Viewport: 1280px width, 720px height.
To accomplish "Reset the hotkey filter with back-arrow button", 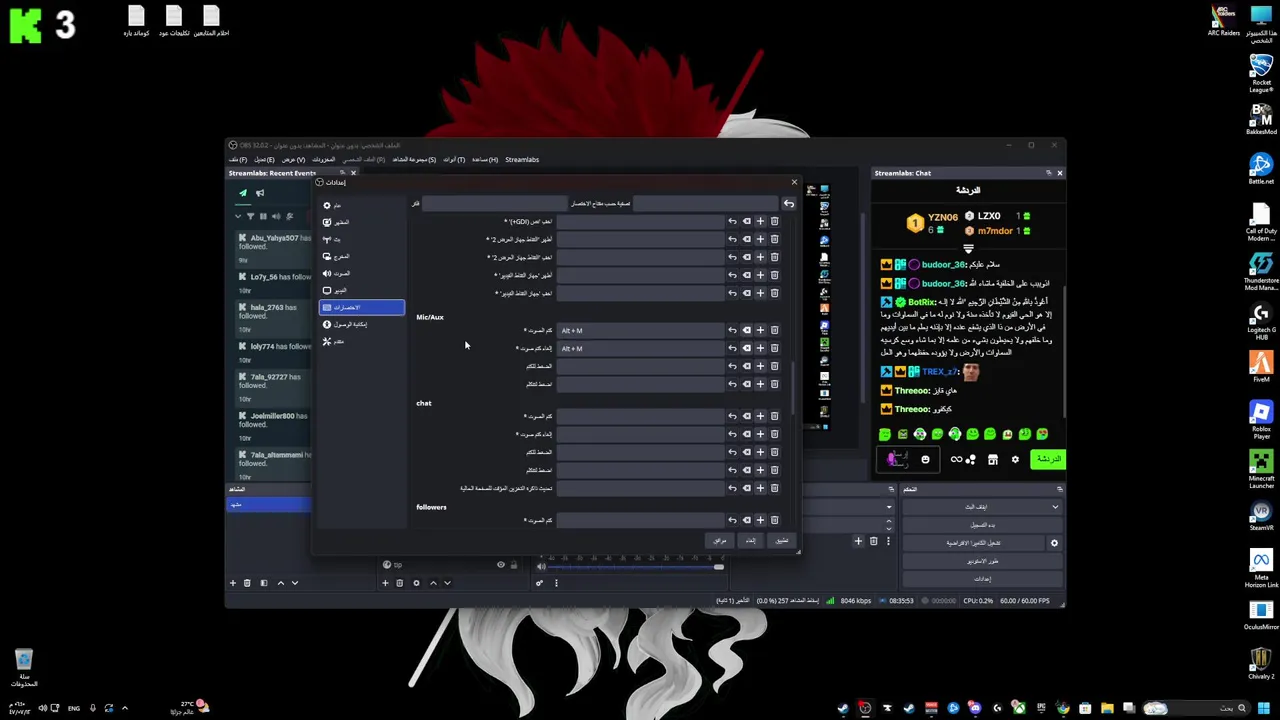I will tap(789, 204).
